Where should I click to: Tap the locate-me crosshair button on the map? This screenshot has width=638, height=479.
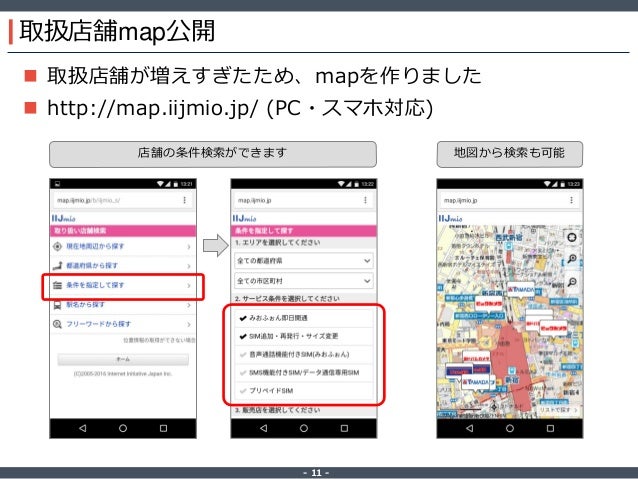tap(572, 237)
